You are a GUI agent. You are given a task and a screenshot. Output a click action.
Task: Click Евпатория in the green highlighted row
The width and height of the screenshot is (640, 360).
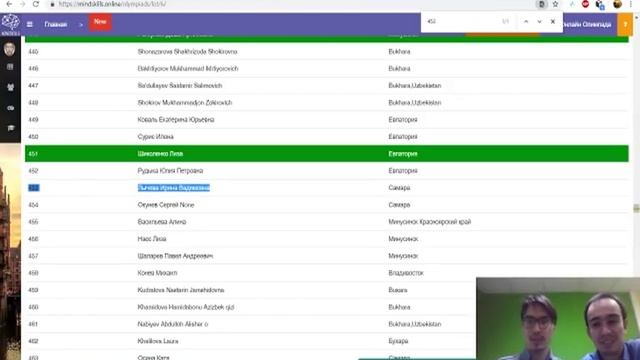click(x=402, y=154)
